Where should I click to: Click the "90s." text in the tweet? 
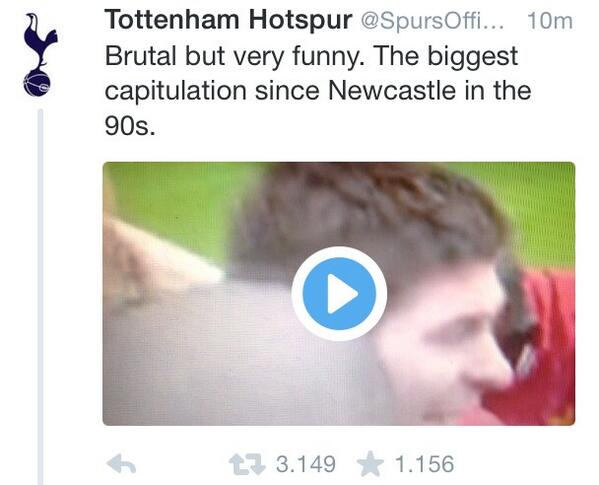pos(130,126)
